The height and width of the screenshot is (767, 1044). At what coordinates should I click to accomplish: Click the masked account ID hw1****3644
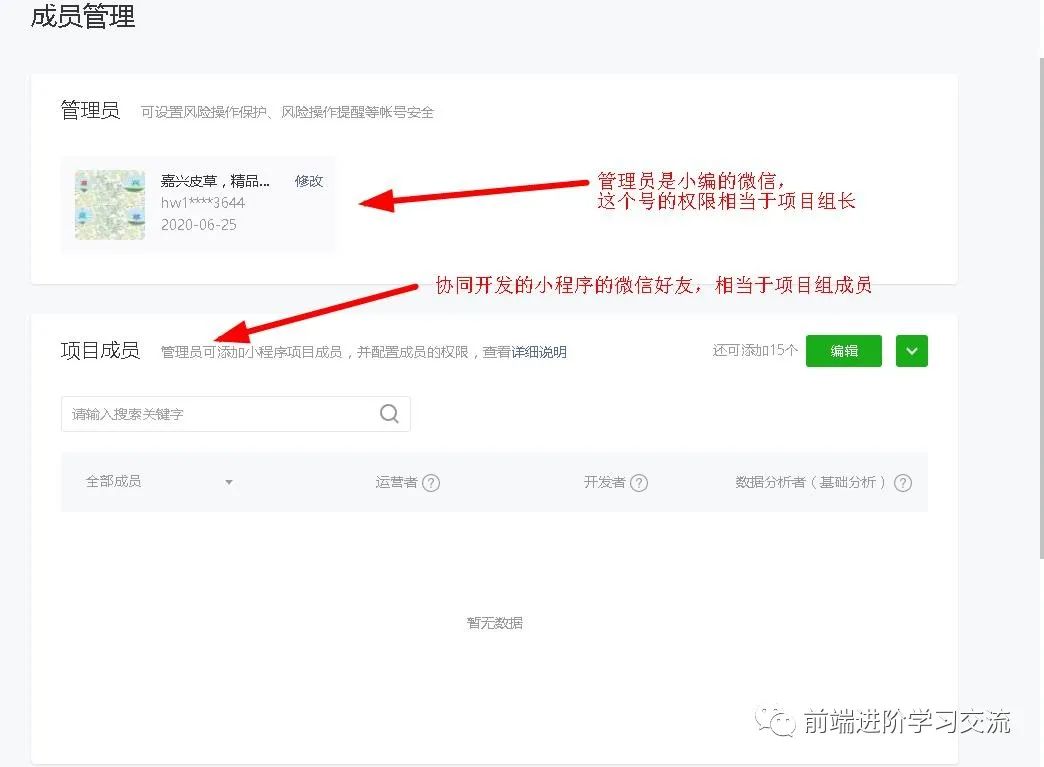pos(203,203)
